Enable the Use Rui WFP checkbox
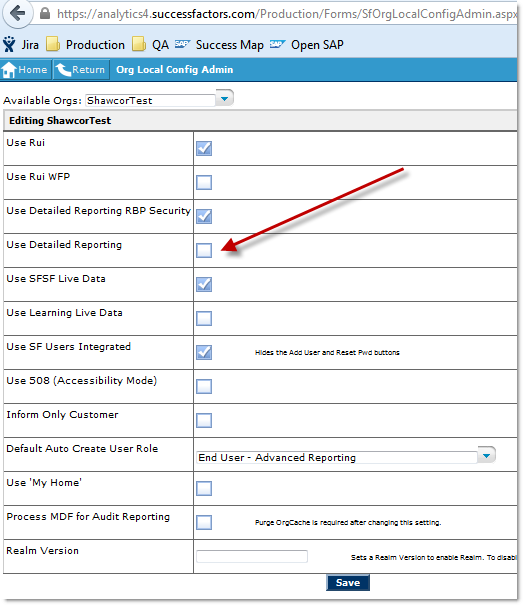The image size is (523, 605). point(204,183)
